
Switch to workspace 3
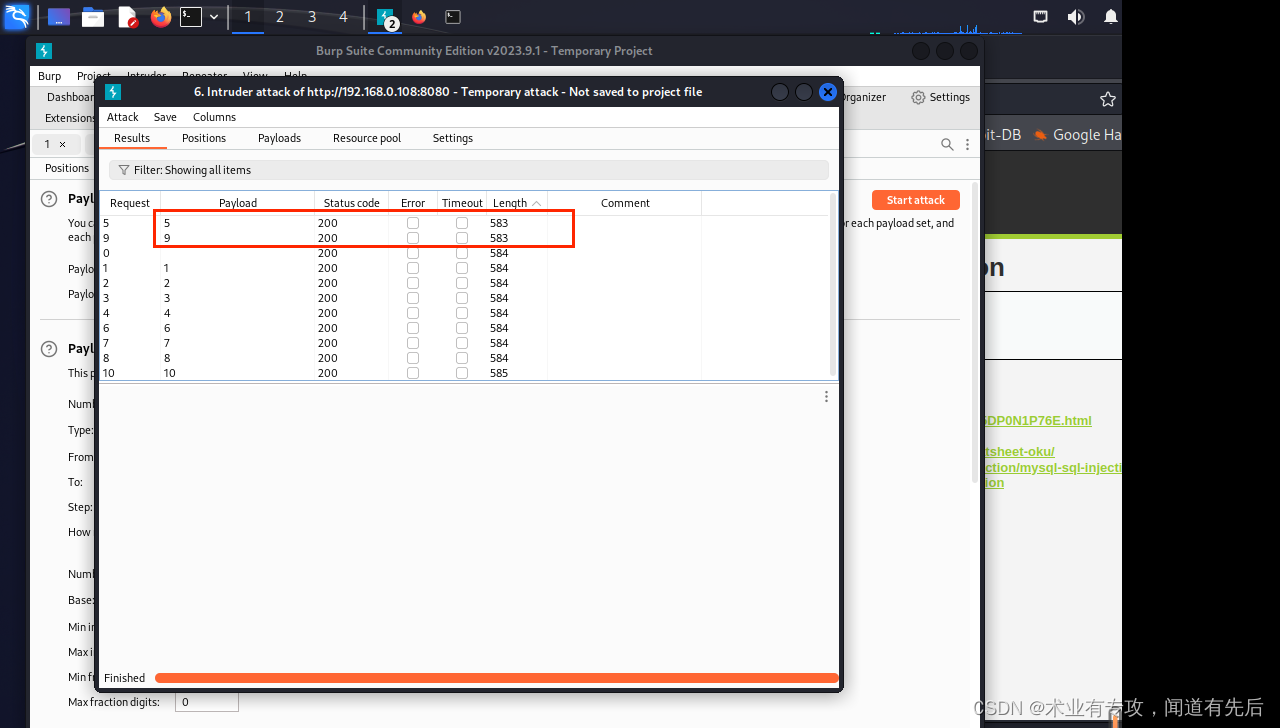click(x=312, y=17)
